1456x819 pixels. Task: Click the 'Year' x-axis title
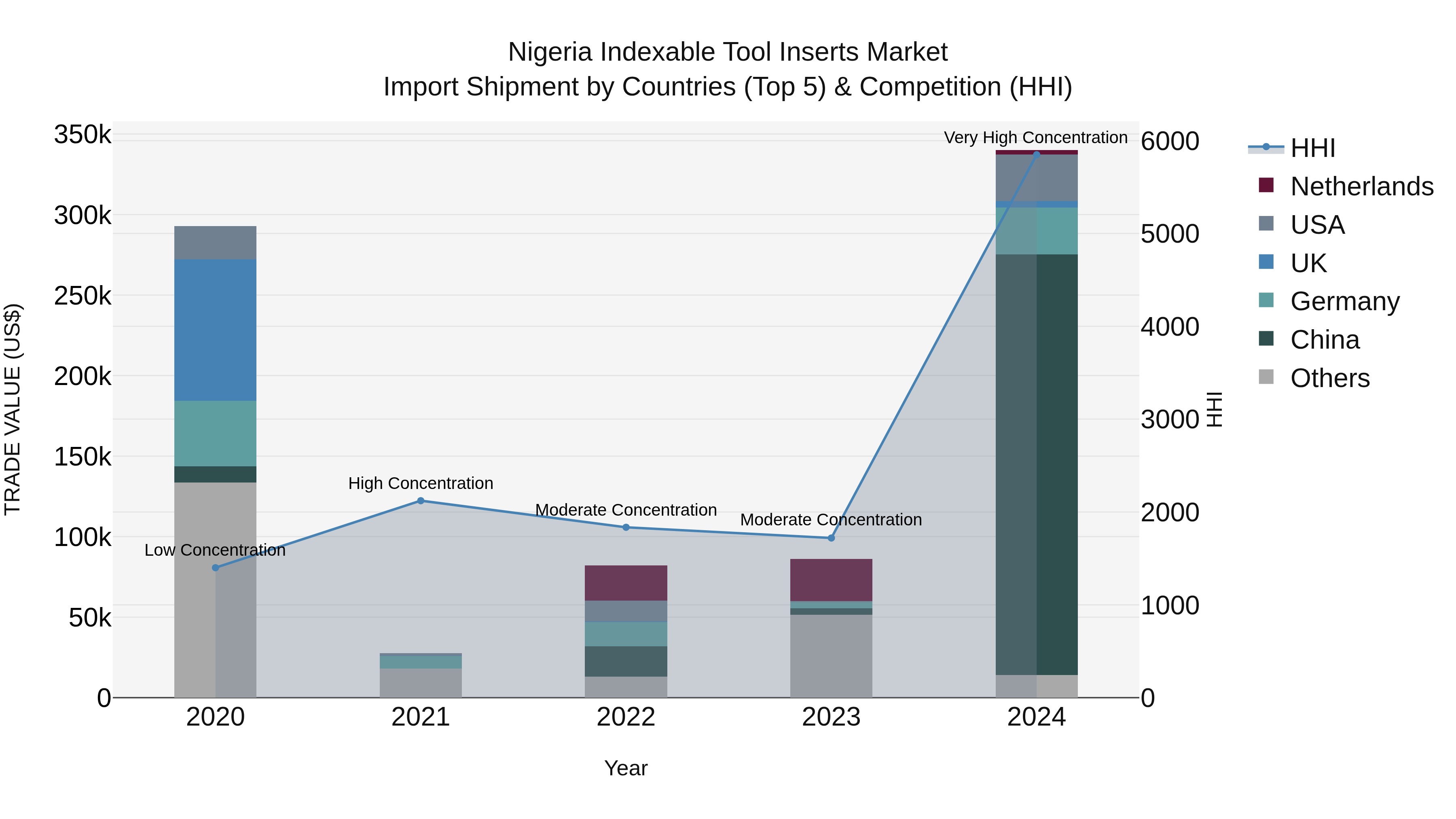(626, 768)
